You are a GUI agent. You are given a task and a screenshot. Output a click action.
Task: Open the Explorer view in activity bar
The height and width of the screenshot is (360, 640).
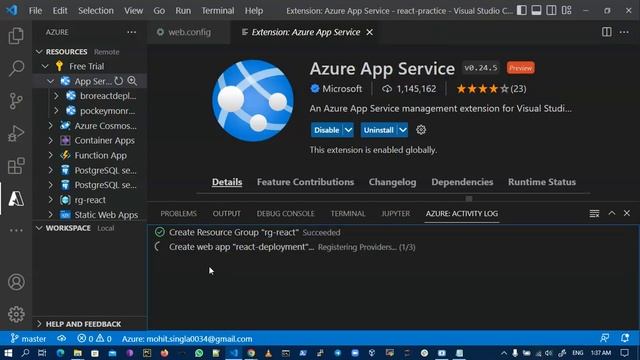tap(16, 36)
